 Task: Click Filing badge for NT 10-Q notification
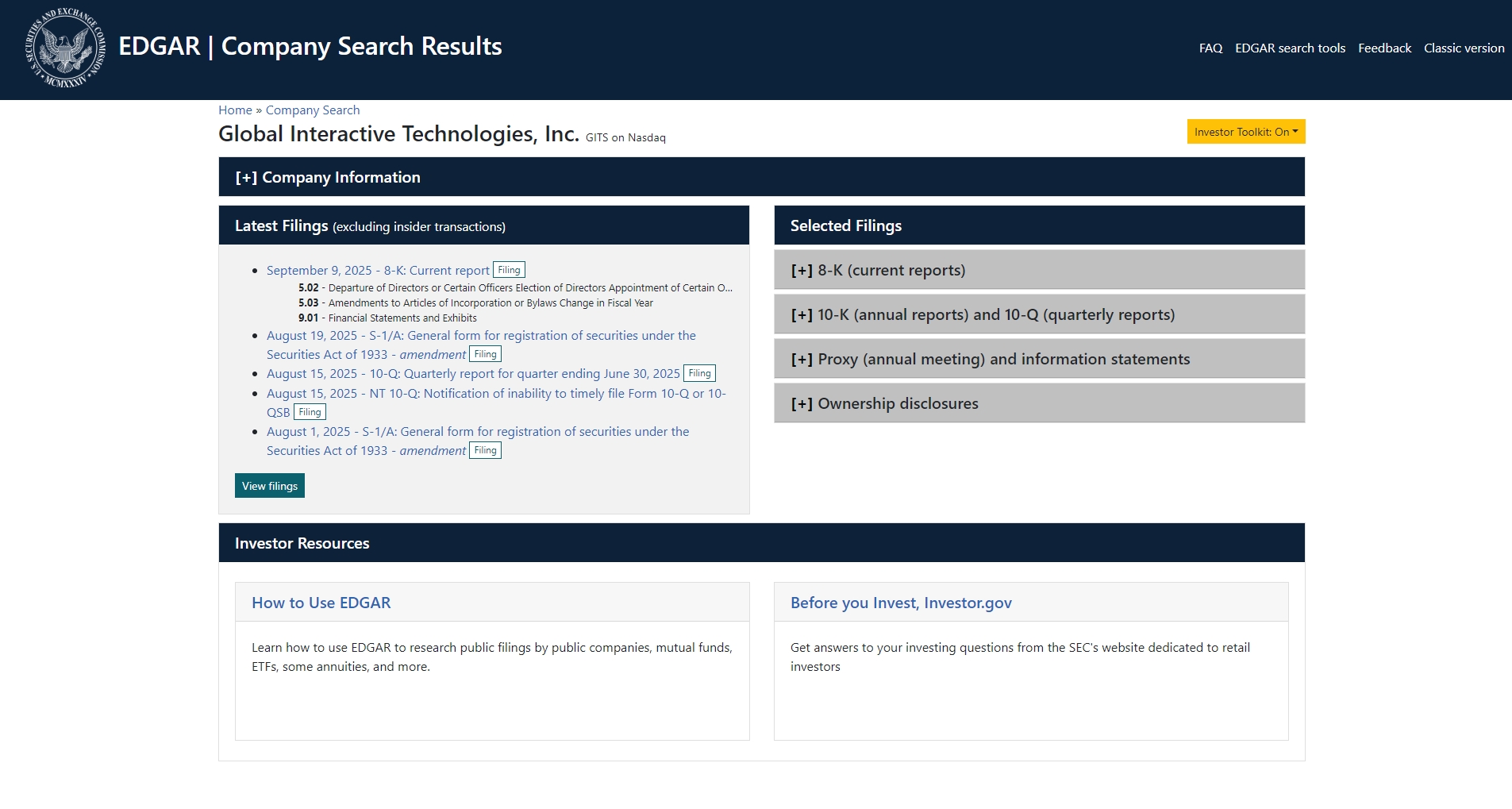coord(310,412)
